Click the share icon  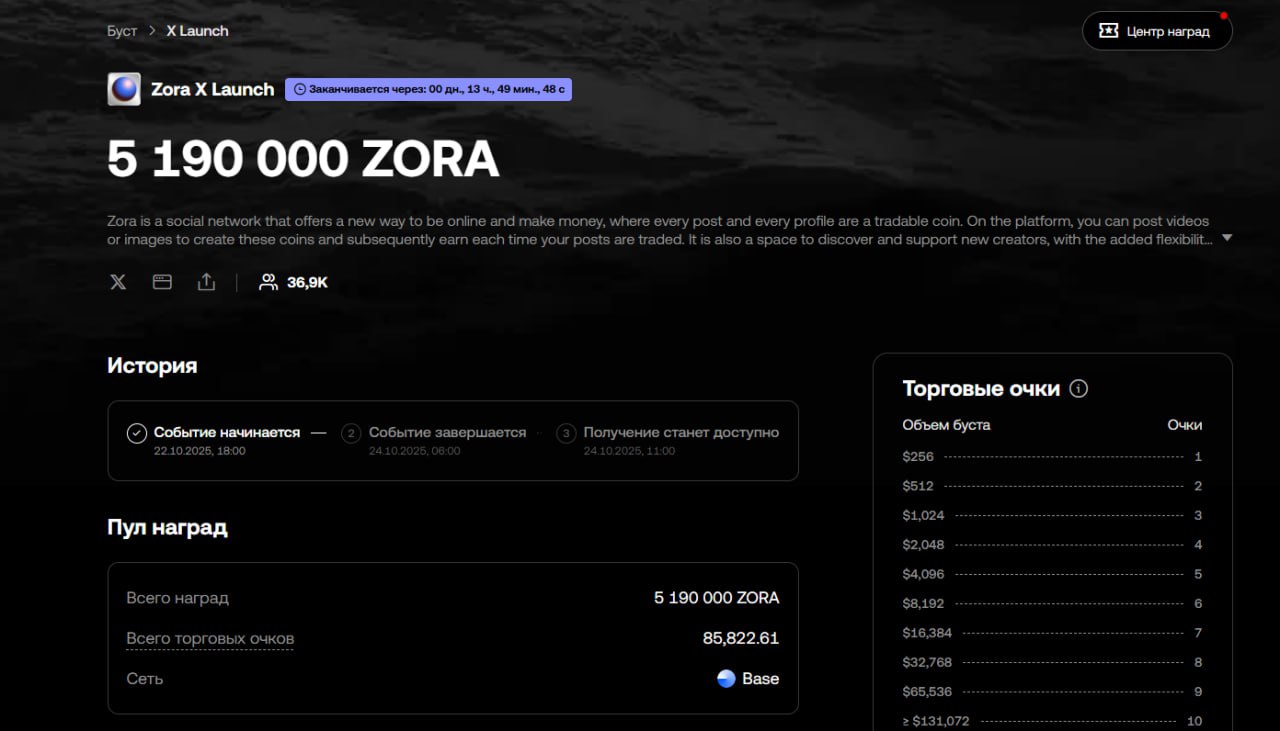click(x=206, y=282)
